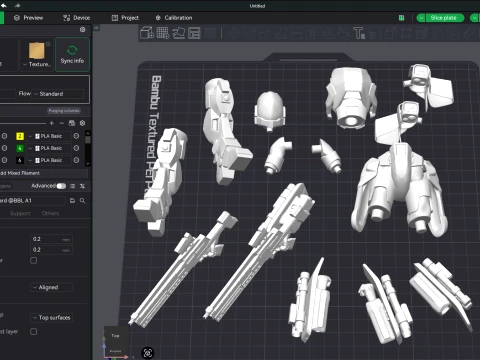Click the Arrange all objects icon
Viewport: 480px width, 360px height.
click(x=194, y=33)
